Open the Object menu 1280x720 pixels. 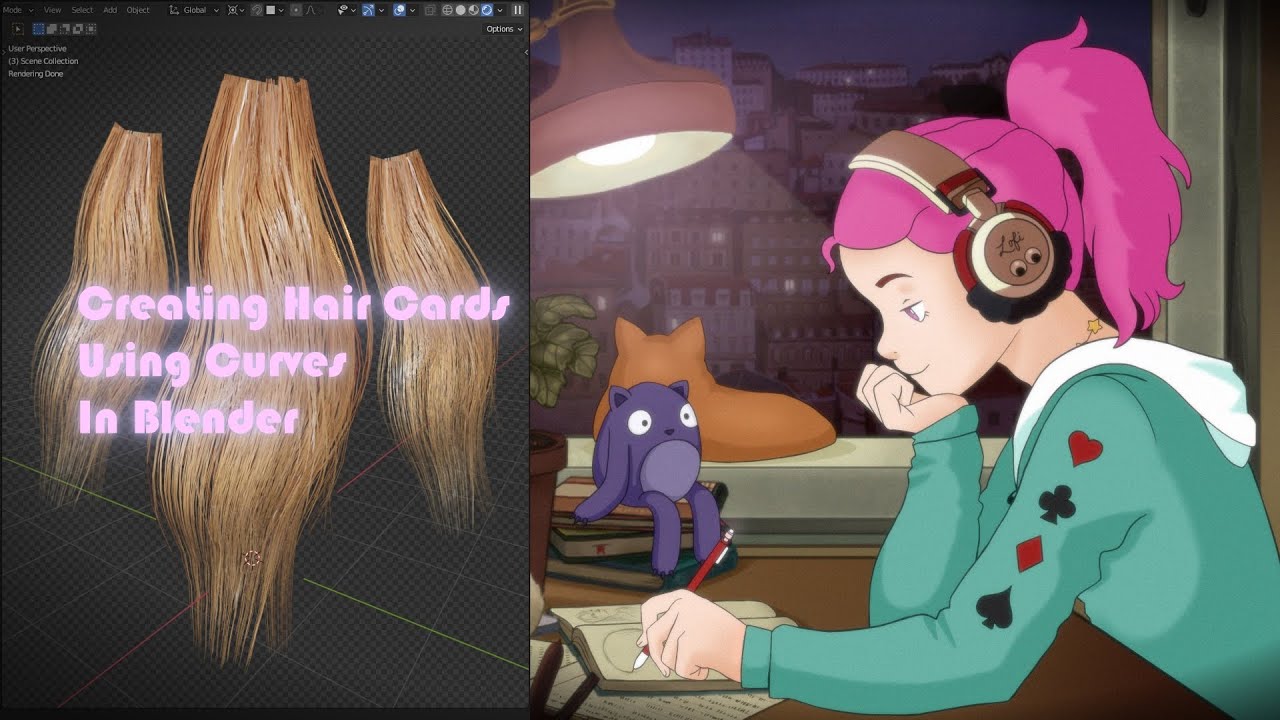click(138, 10)
